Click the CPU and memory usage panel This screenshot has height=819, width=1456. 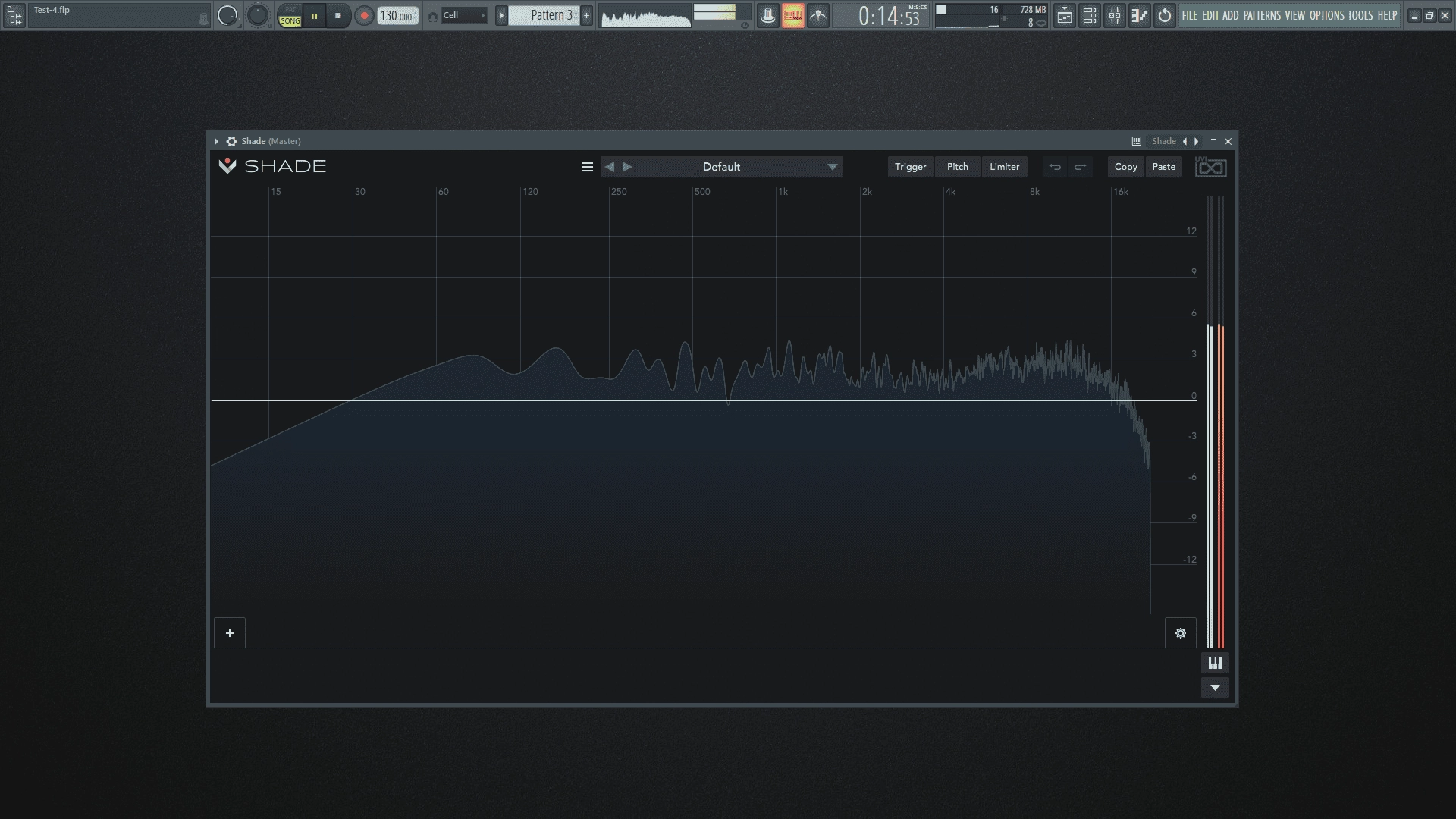pos(991,16)
